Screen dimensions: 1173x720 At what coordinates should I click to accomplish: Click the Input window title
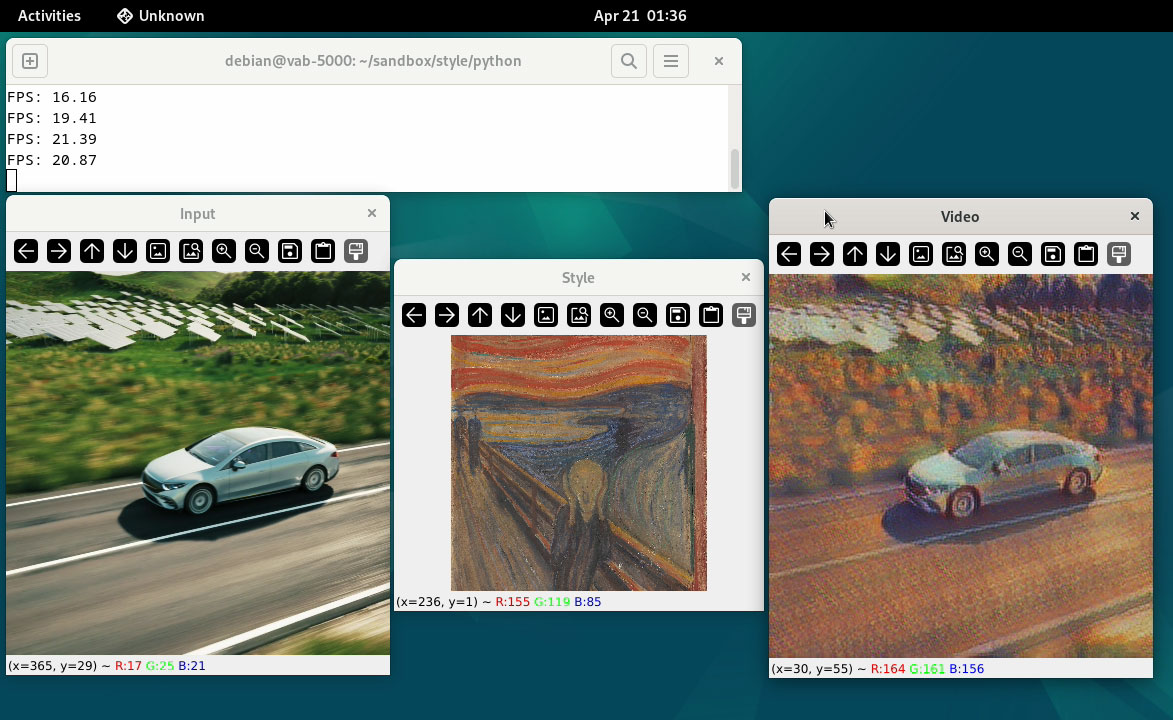(197, 214)
